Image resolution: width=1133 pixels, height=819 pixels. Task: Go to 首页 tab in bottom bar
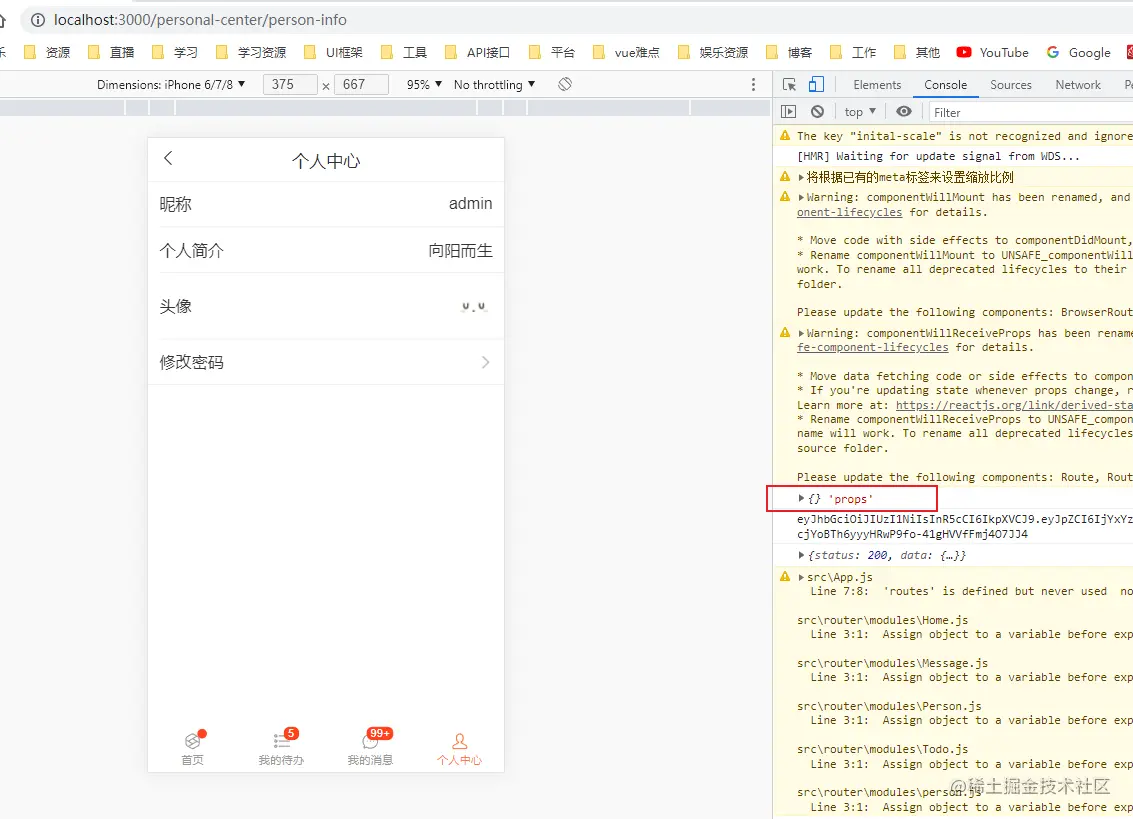[x=193, y=747]
